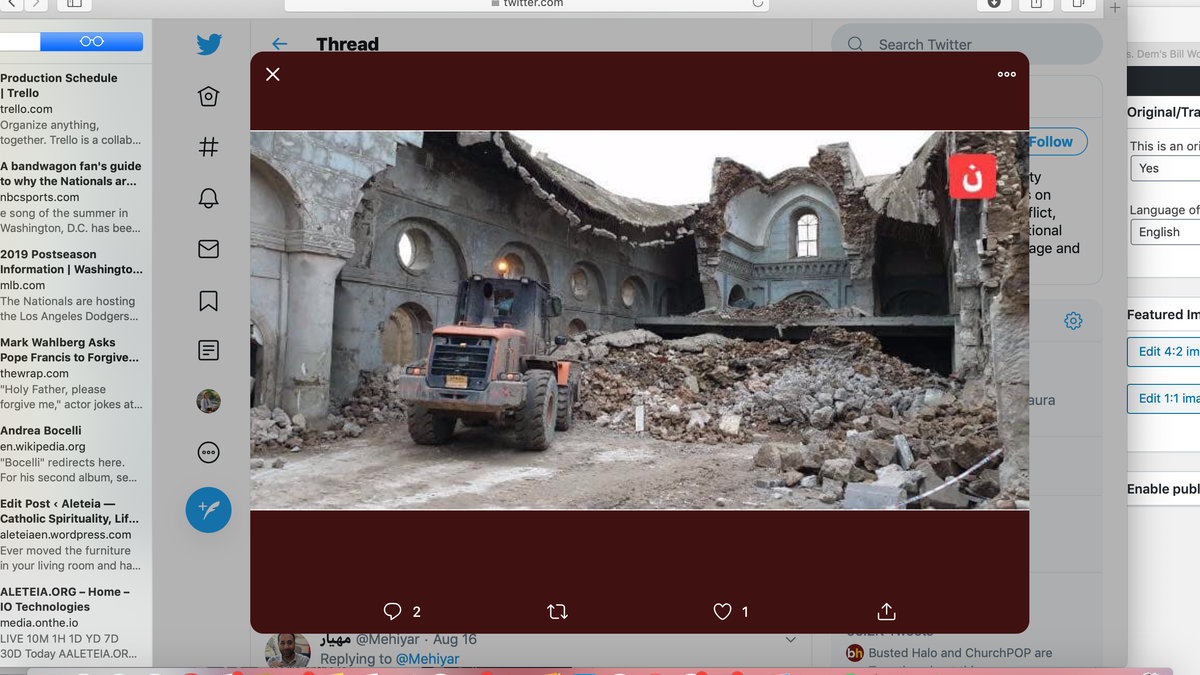Click the Twitter bird logo
Viewport: 1200px width, 675px height.
click(x=208, y=44)
